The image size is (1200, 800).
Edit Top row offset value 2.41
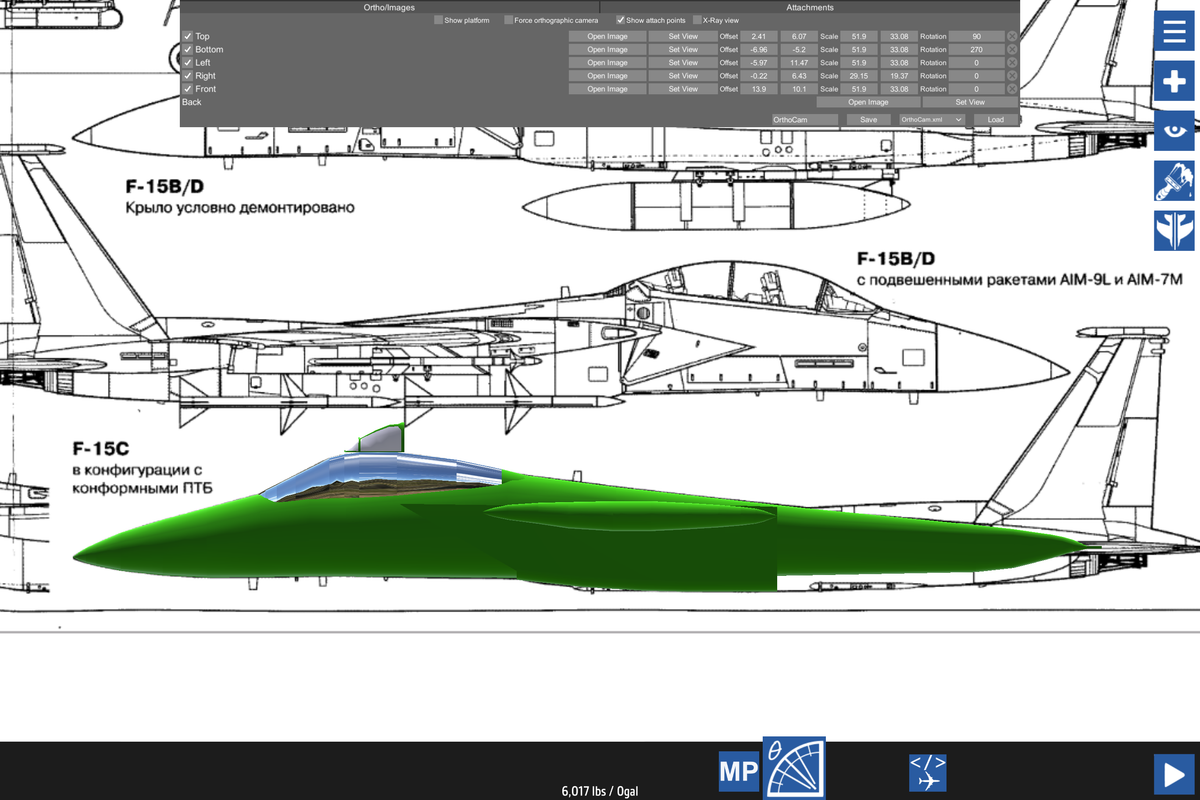759,36
